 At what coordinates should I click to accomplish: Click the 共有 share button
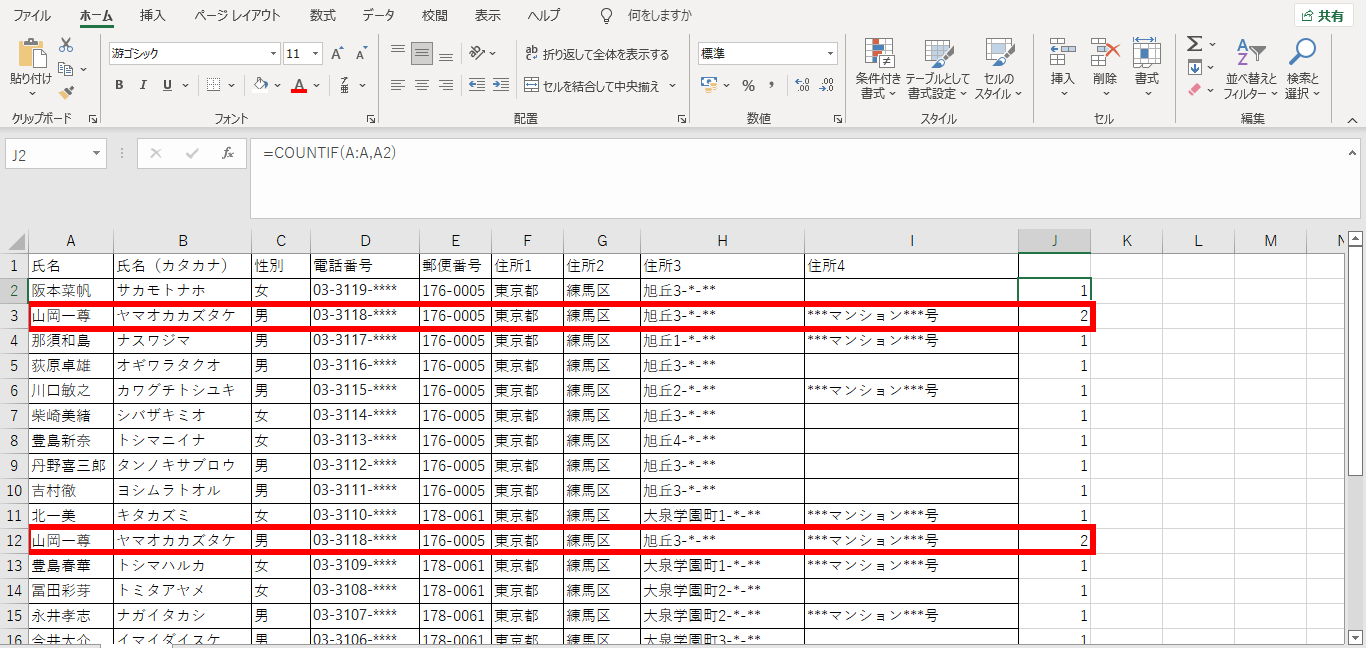[x=1322, y=15]
